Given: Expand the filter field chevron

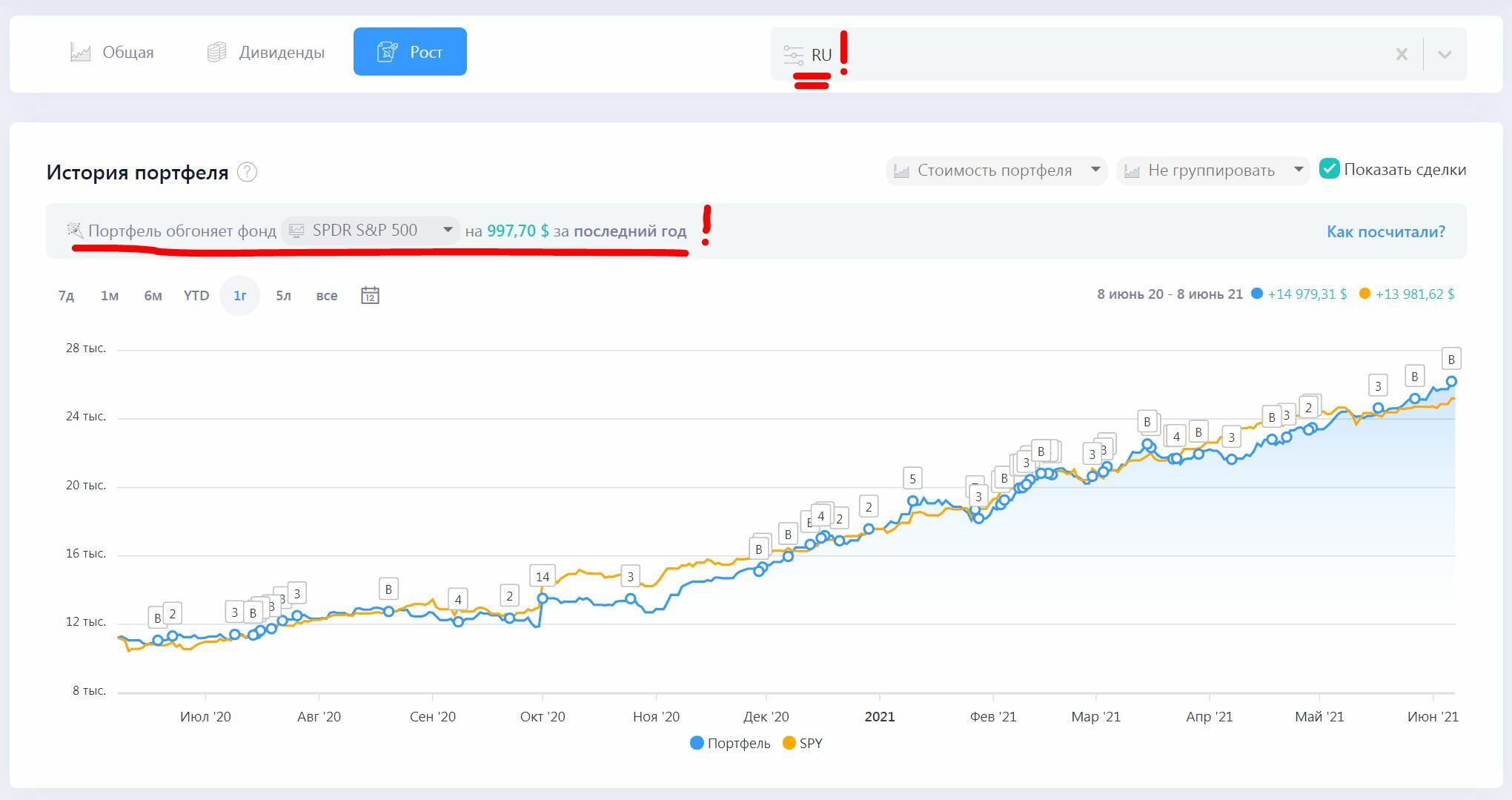Looking at the screenshot, I should coord(1445,54).
